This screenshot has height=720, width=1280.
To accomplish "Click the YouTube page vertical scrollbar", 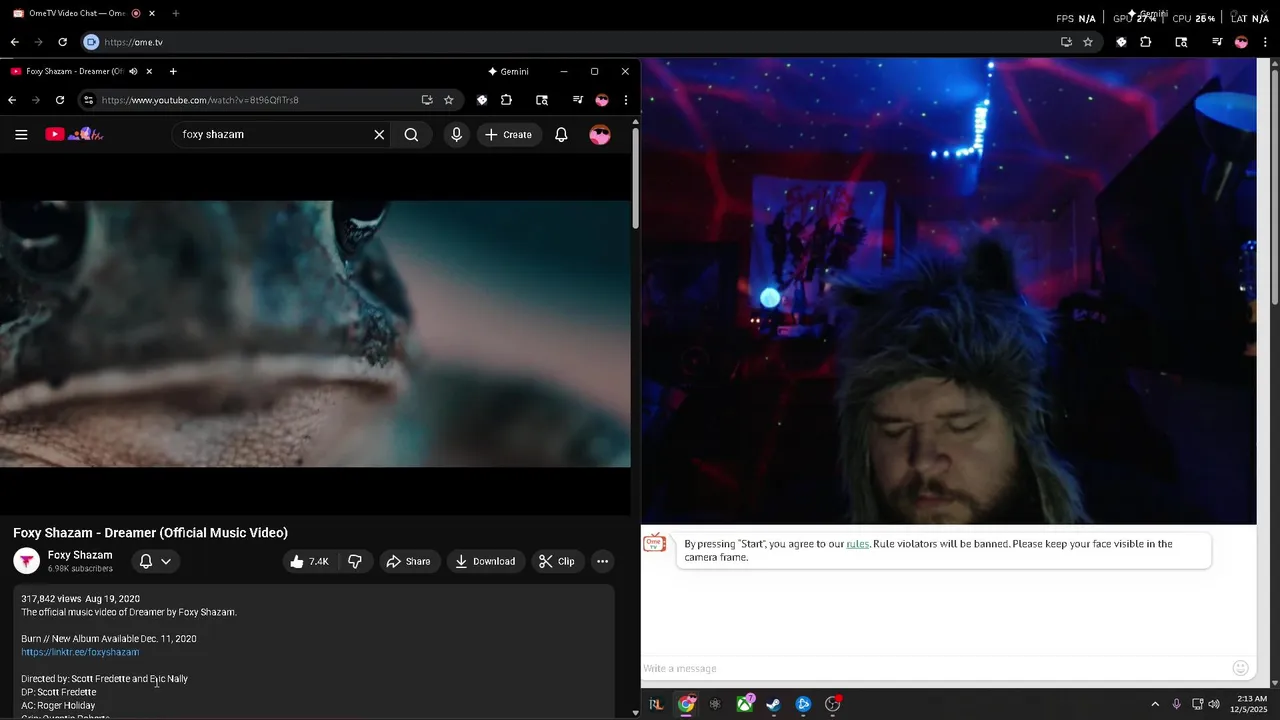I will [x=636, y=180].
